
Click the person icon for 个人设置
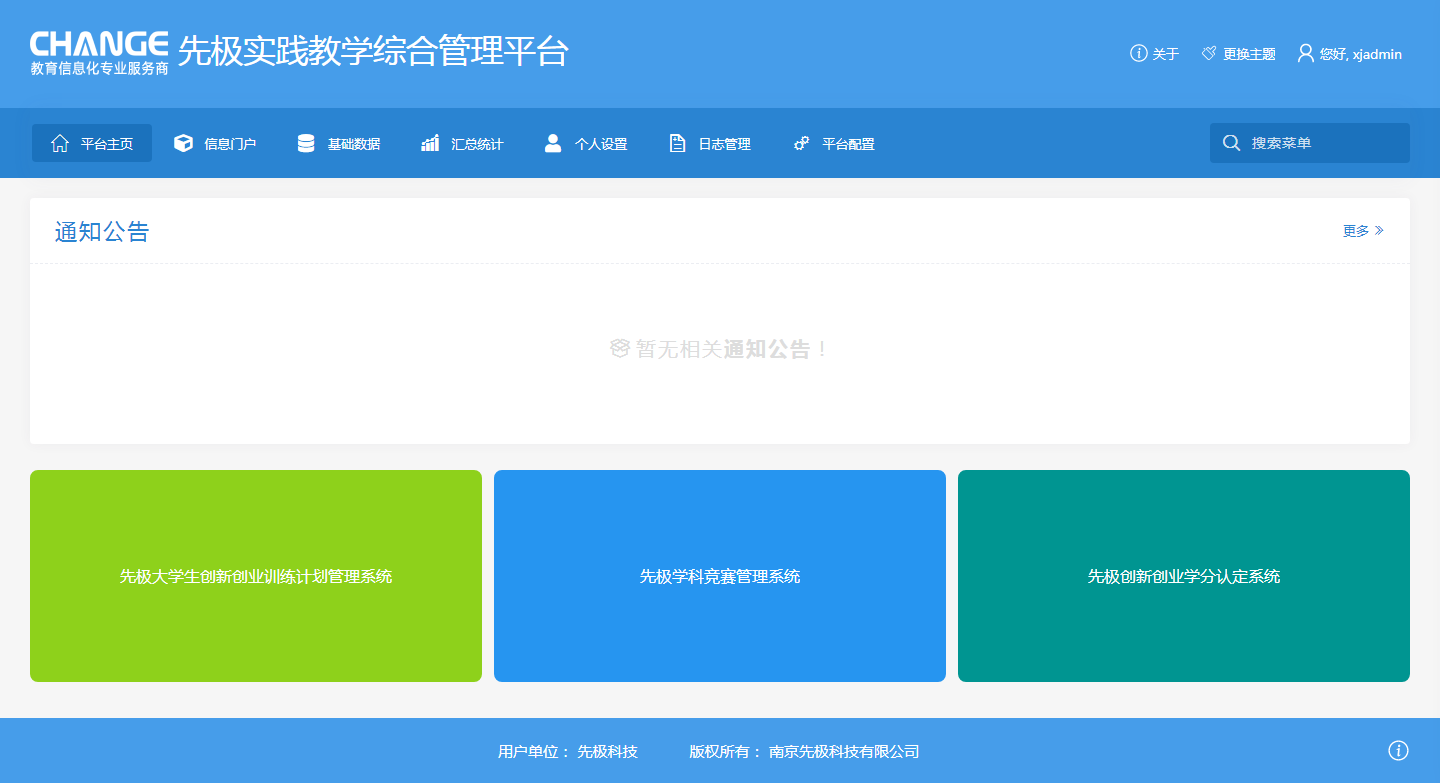coord(553,143)
